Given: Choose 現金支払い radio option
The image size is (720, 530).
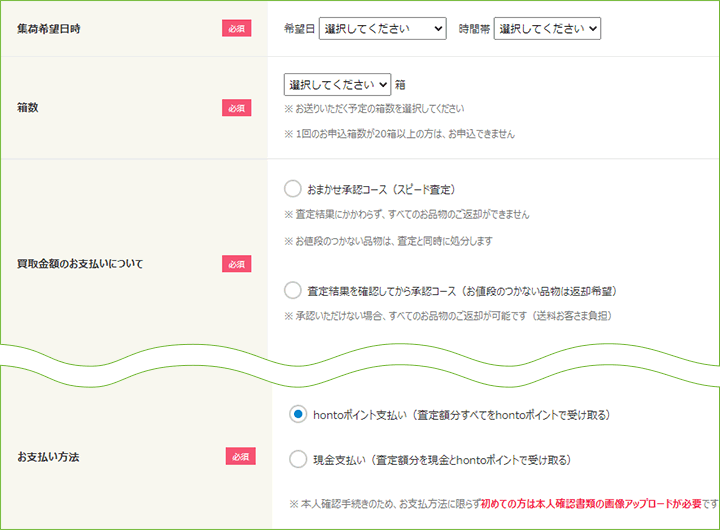Looking at the screenshot, I should pyautogui.click(x=298, y=459).
